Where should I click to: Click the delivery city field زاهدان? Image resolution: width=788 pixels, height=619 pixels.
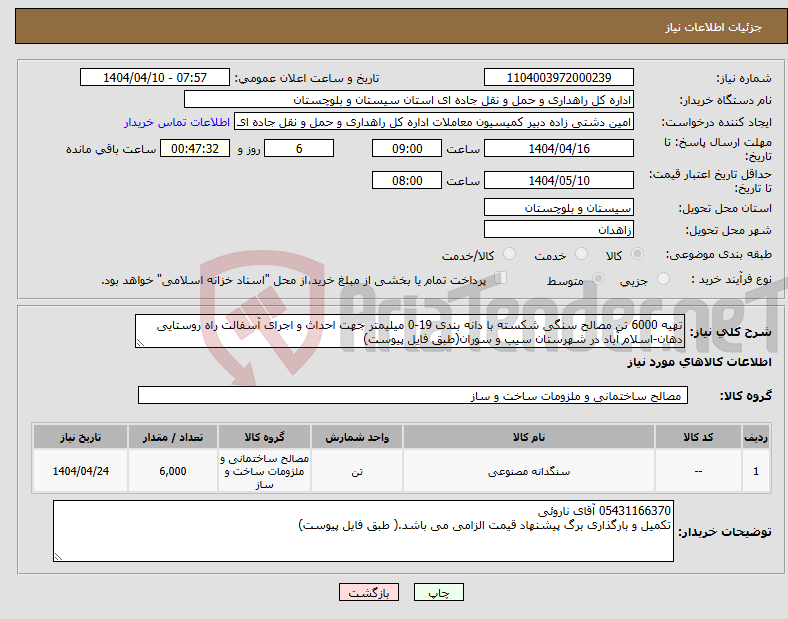click(x=558, y=229)
